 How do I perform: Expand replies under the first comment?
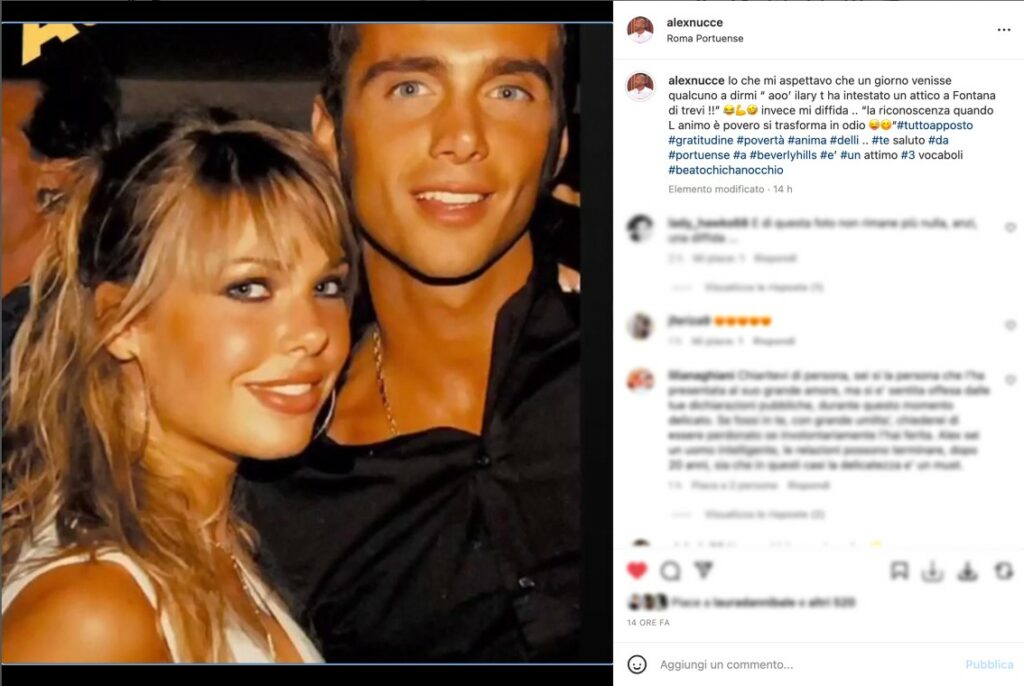[763, 287]
